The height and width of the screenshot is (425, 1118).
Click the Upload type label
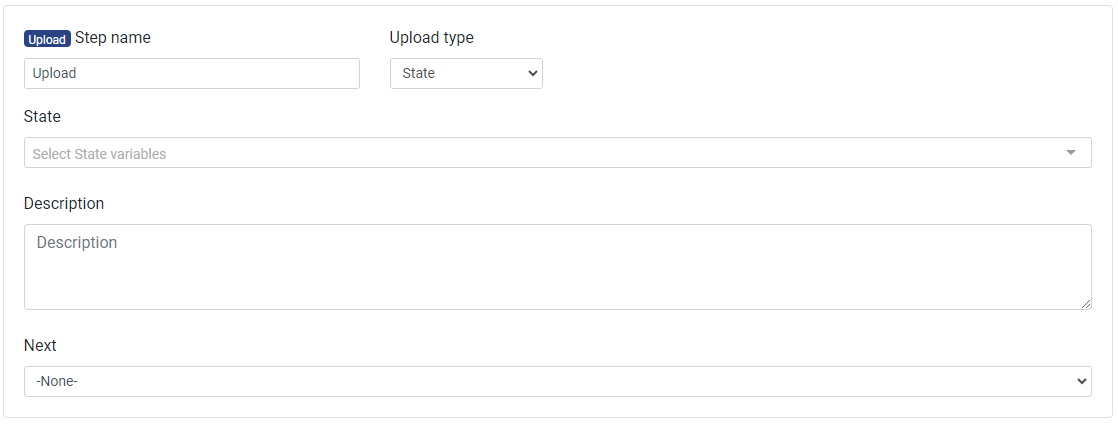click(431, 38)
